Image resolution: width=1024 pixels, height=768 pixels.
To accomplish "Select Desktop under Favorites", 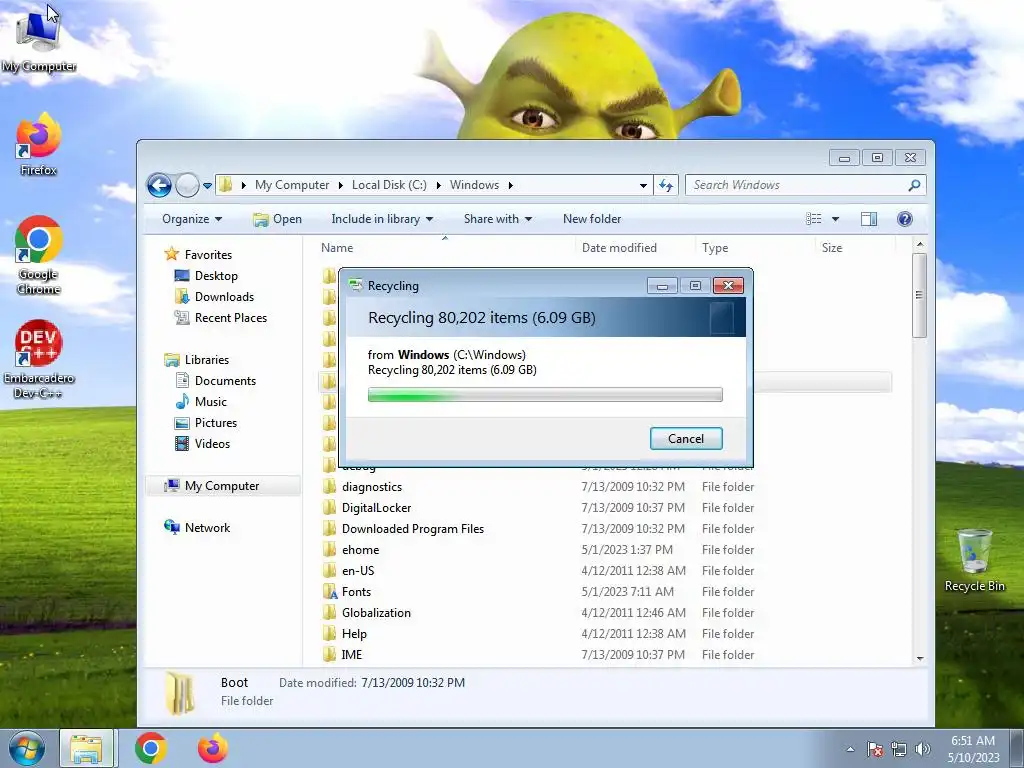I will coord(216,276).
